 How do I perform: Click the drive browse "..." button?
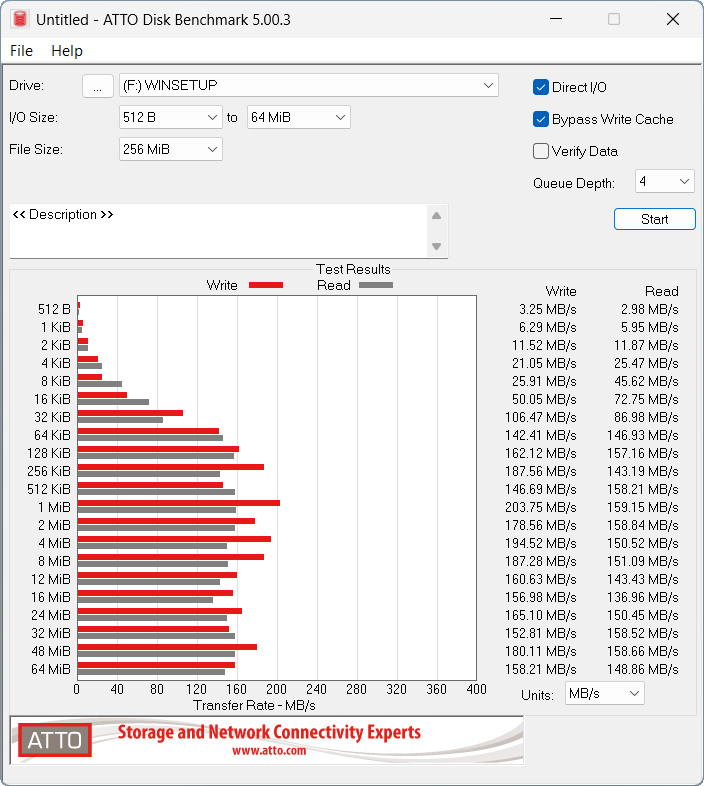tap(97, 86)
